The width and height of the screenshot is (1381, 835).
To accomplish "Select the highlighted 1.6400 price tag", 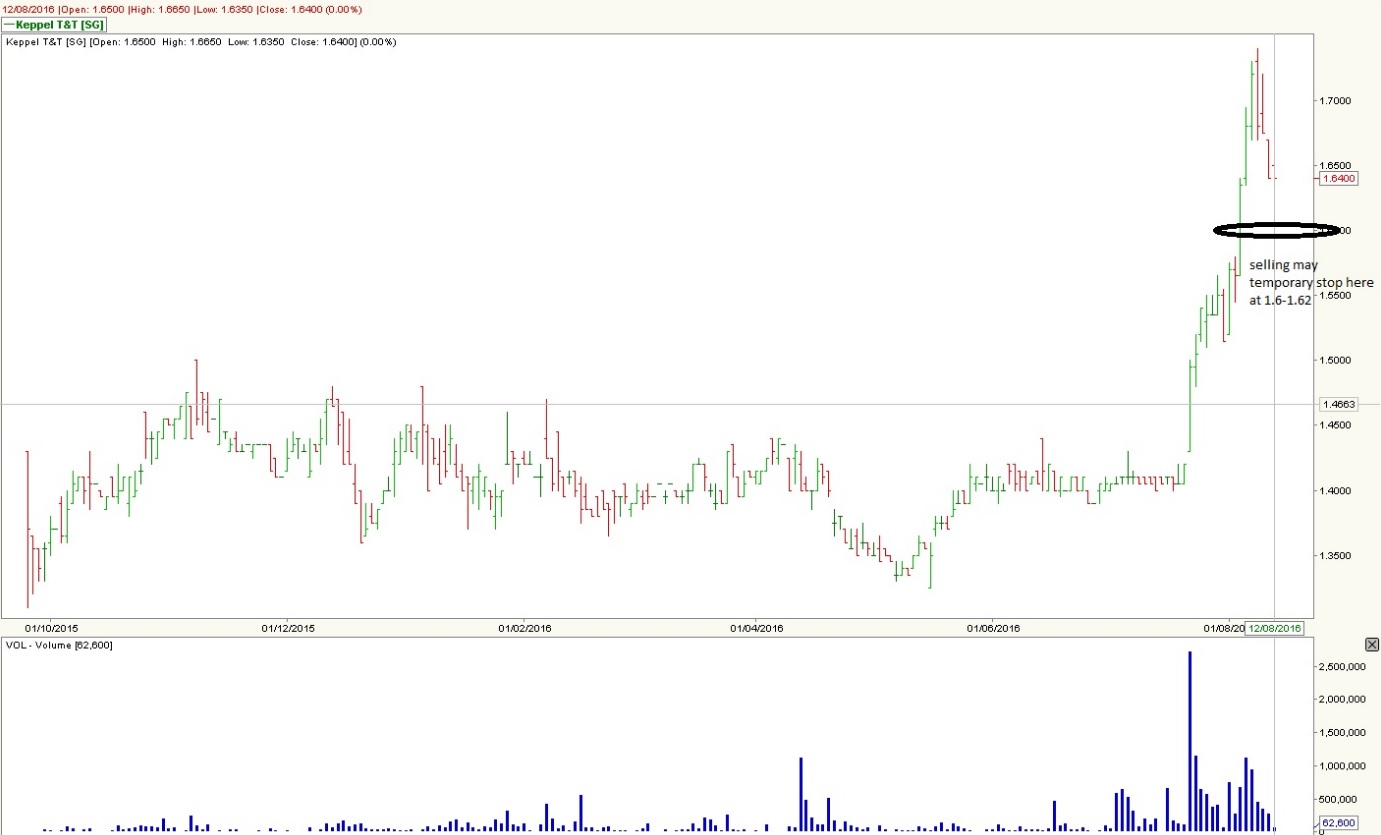I will (x=1339, y=178).
